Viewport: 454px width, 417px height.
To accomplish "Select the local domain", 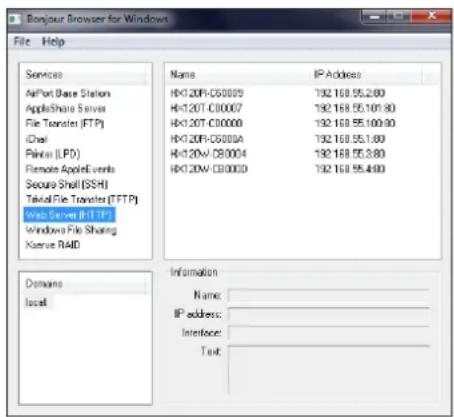I will [x=36, y=302].
